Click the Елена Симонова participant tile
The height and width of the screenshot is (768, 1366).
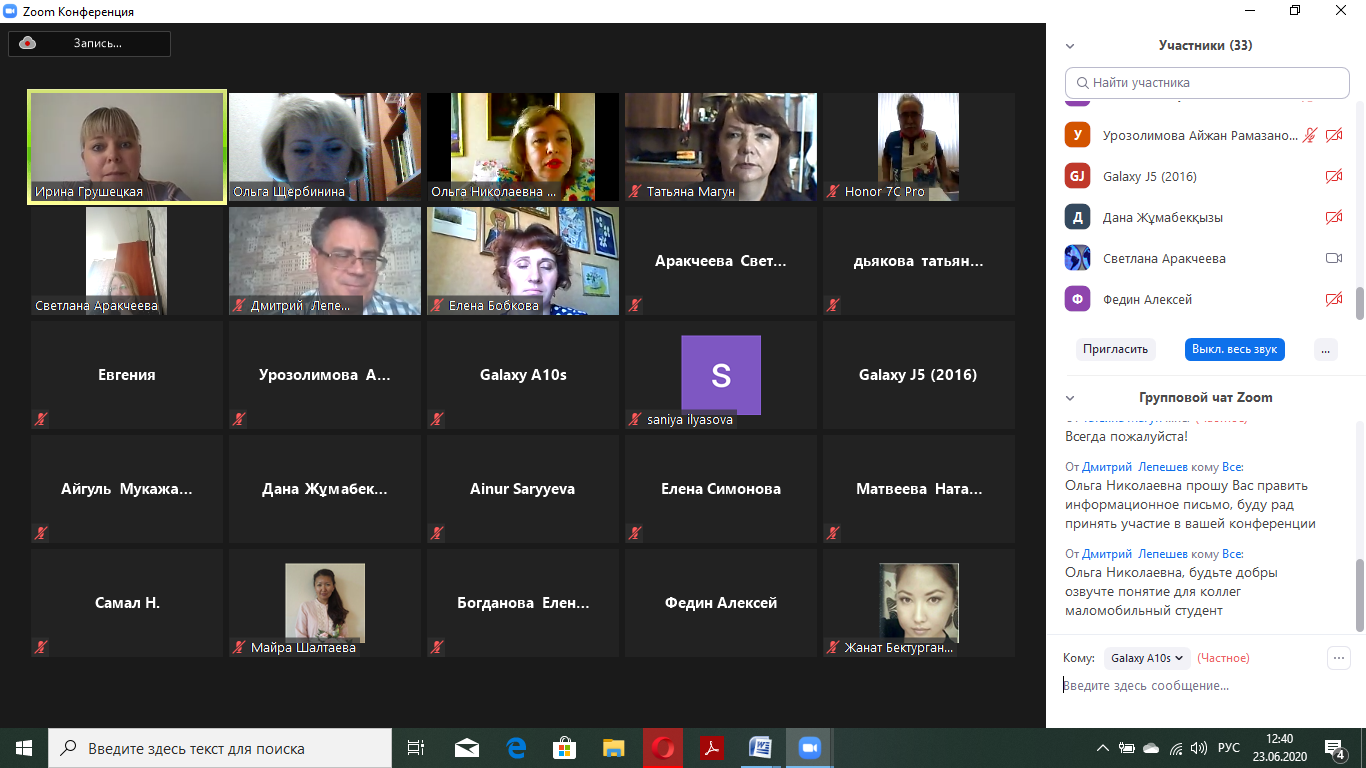[721, 489]
